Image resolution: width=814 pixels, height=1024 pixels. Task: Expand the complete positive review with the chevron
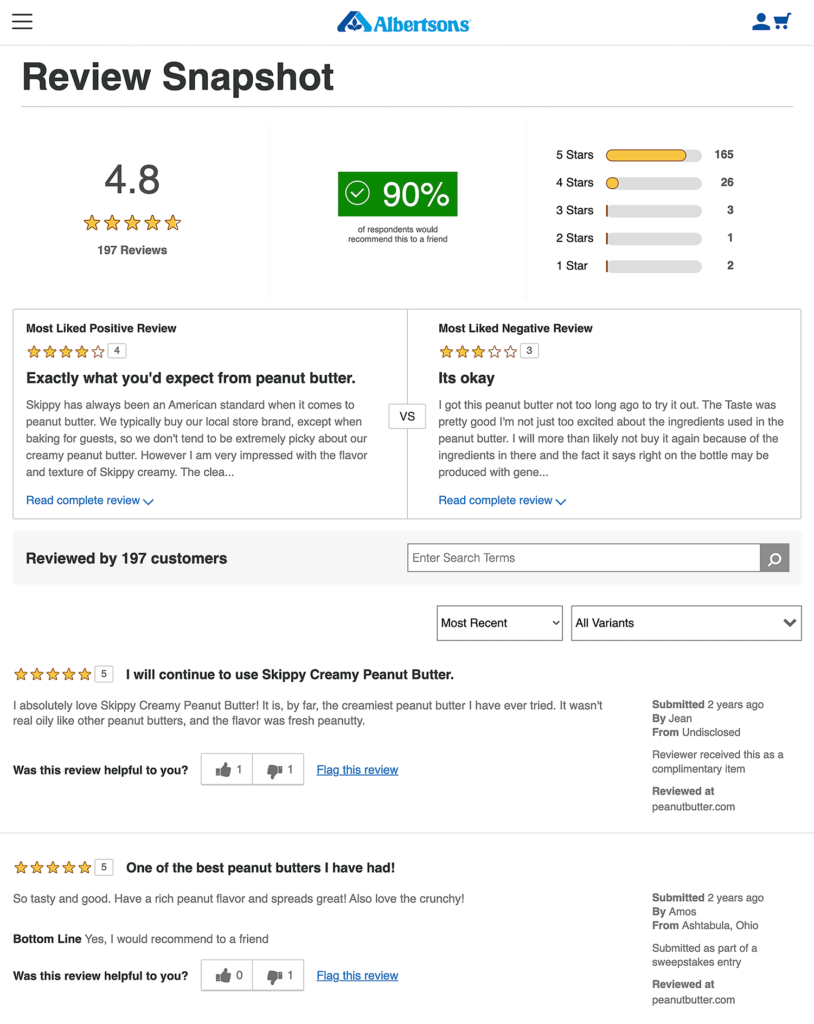pos(150,500)
